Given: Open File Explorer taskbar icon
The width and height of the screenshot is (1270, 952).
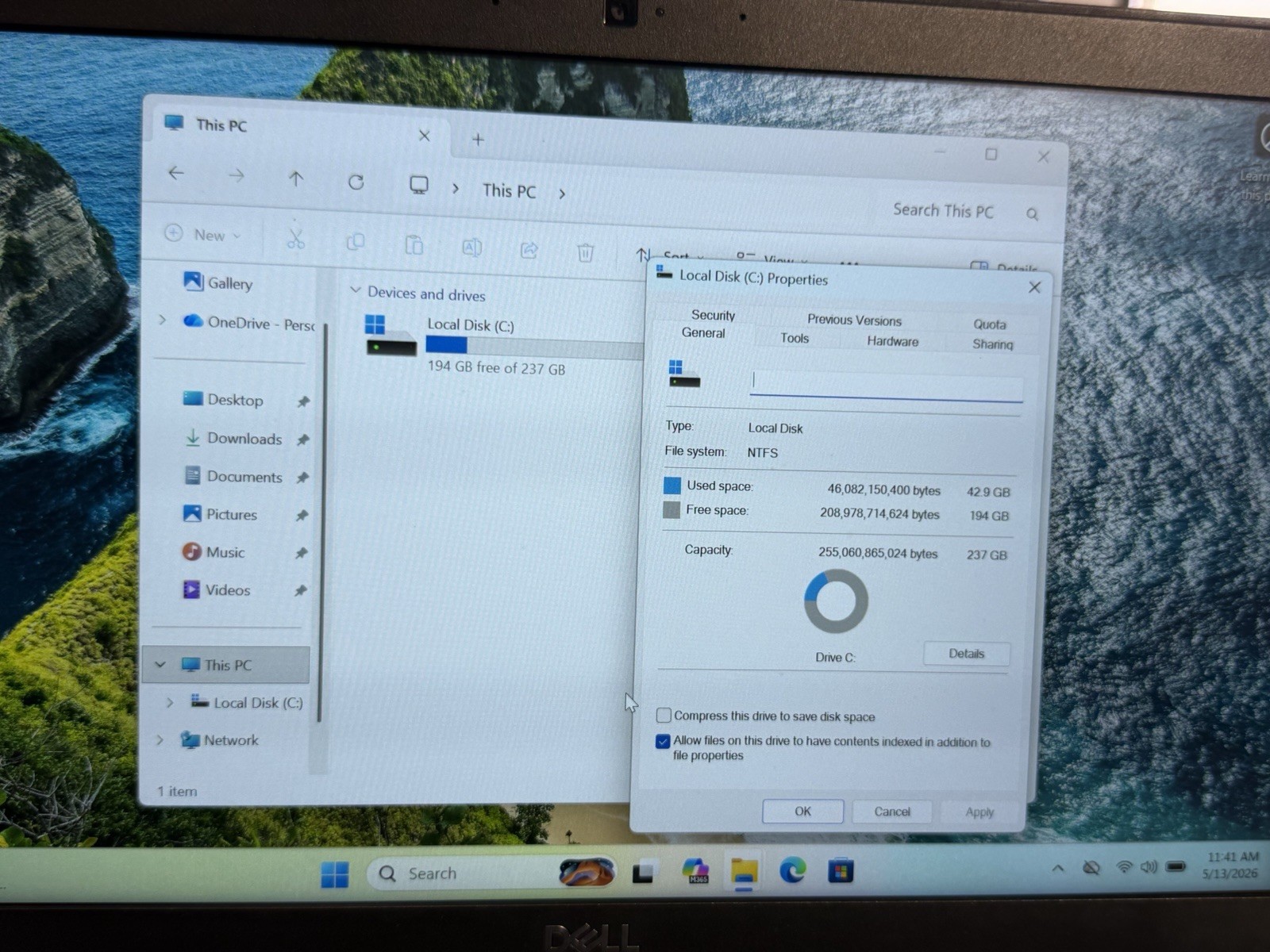Looking at the screenshot, I should coord(744,871).
